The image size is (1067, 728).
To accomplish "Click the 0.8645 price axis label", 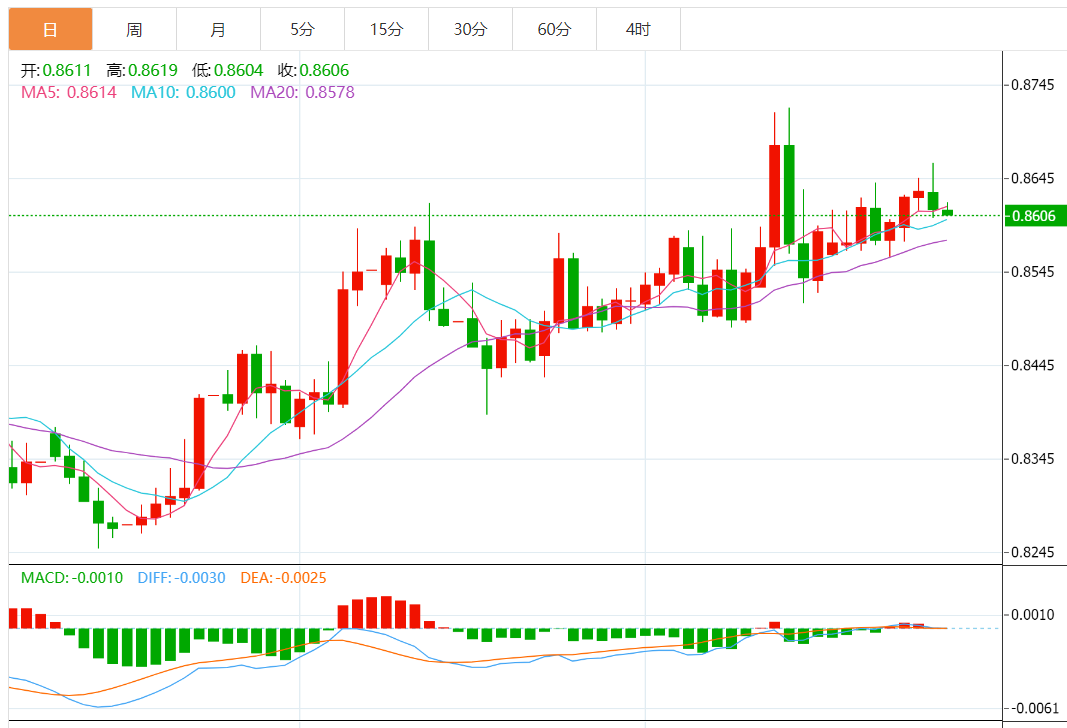I will pos(1032,178).
